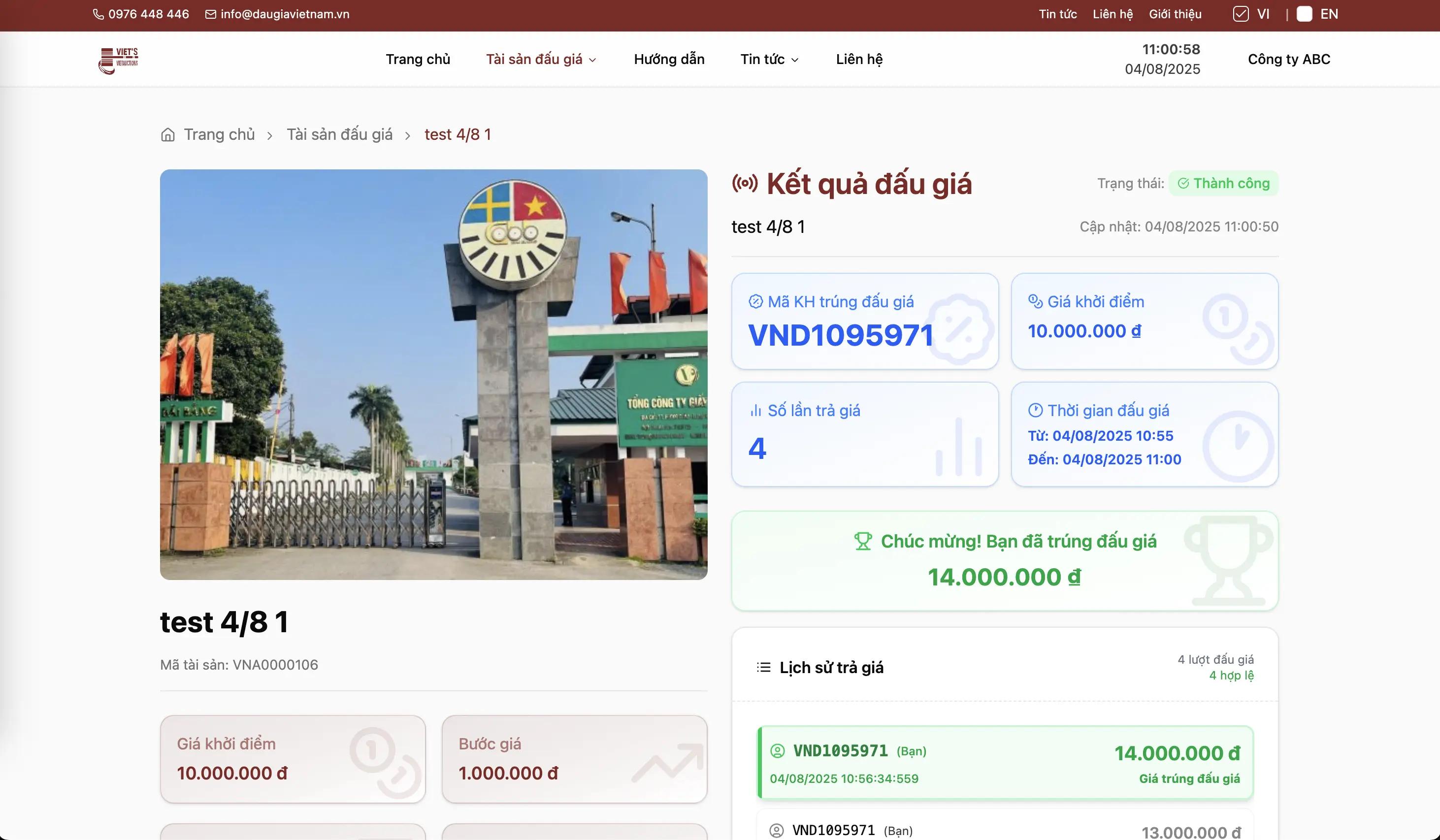
Task: Click the asset code Mã tài sản: VNA0000106
Action: 239,665
